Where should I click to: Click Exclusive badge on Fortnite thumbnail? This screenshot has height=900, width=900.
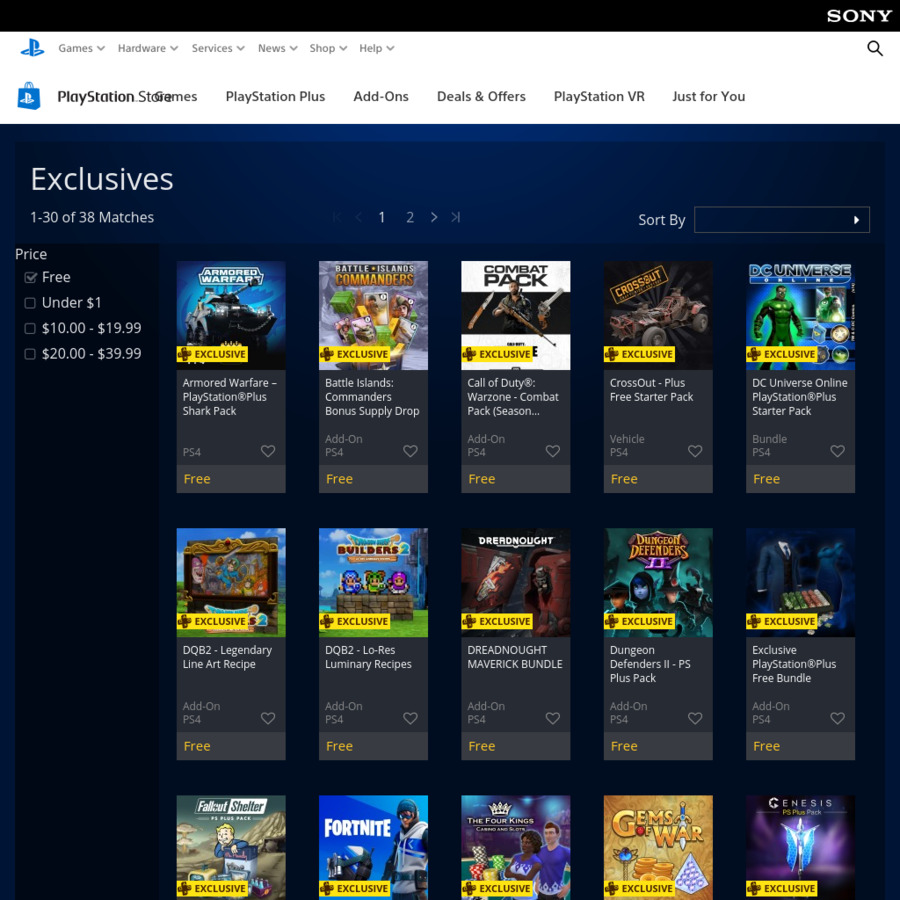click(x=355, y=888)
